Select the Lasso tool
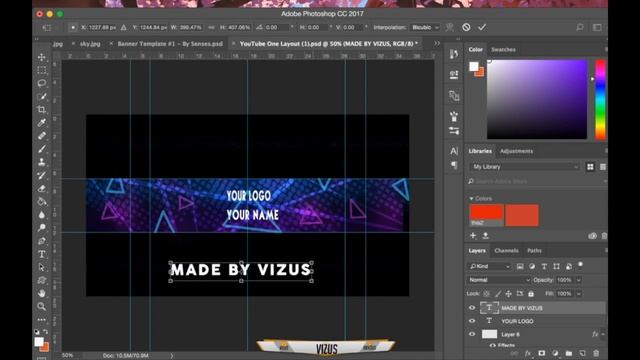Image resolution: width=640 pixels, height=360 pixels. click(x=42, y=83)
